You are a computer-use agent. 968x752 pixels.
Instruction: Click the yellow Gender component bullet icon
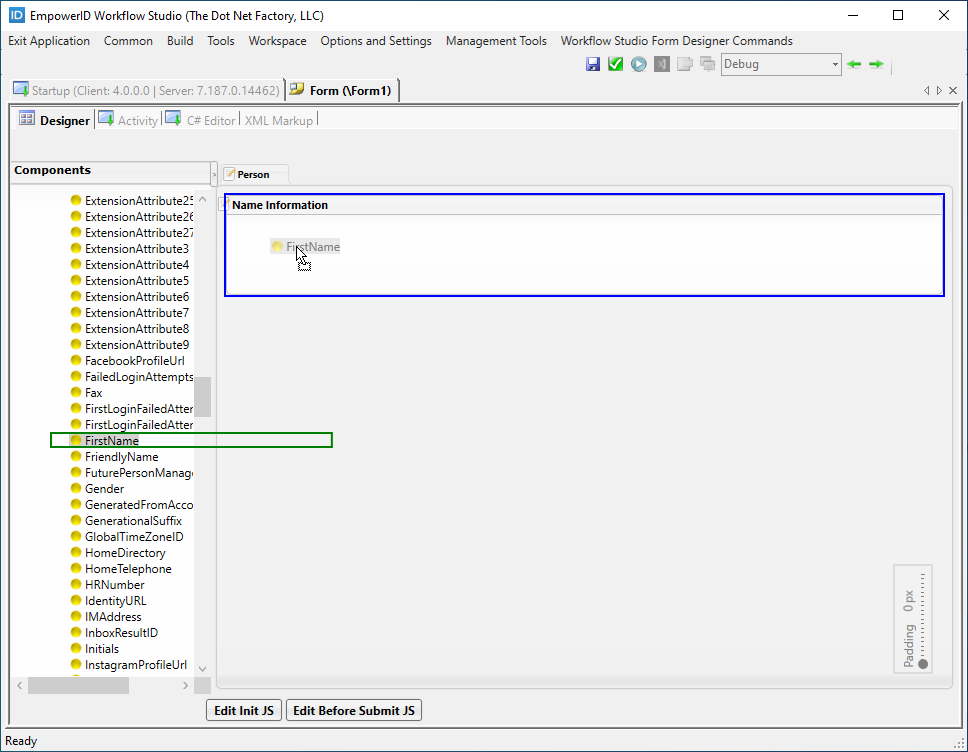tap(76, 489)
